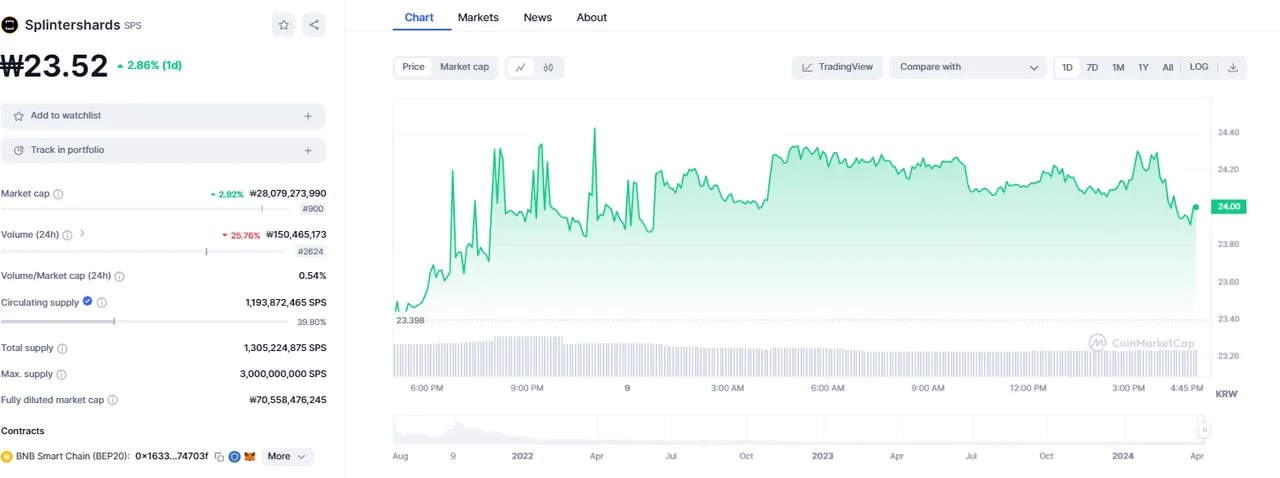
Task: Click the blue wallet icon beside contract
Action: pos(235,457)
